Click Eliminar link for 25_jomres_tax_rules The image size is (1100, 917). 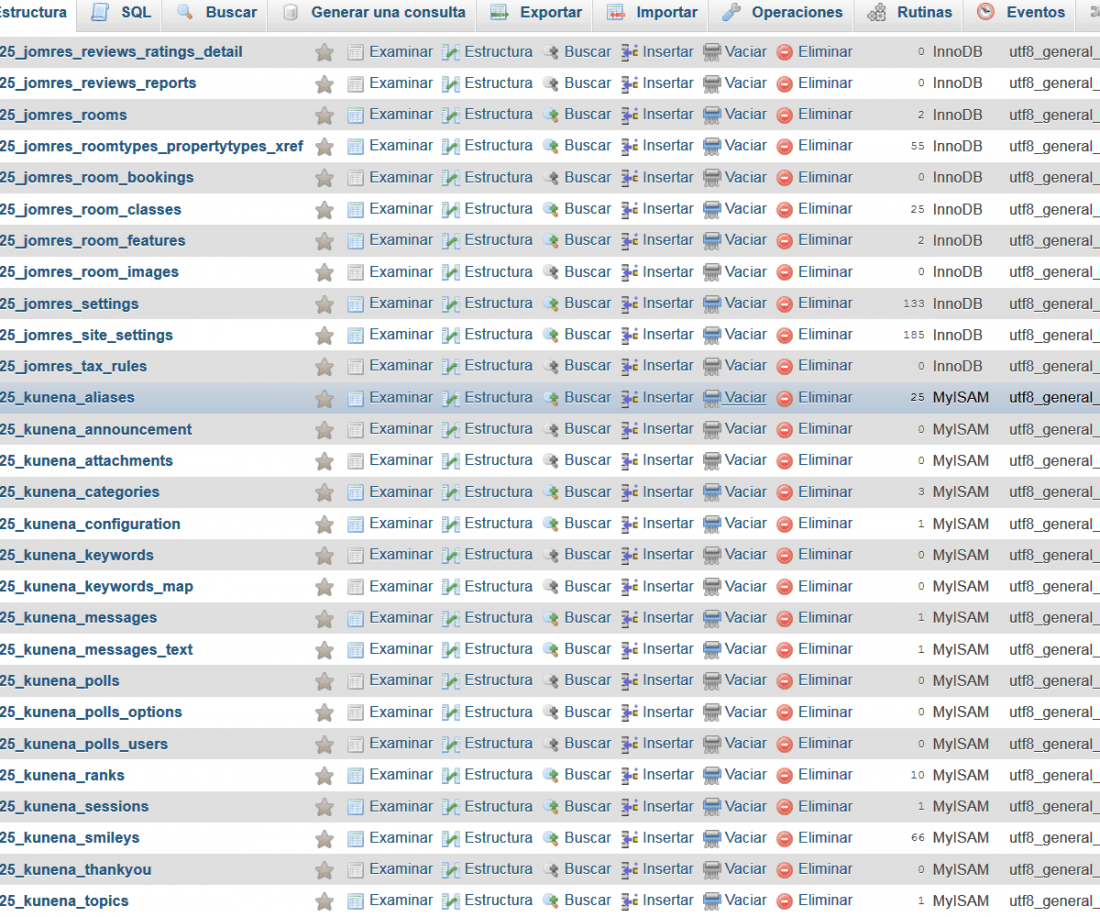coord(826,366)
